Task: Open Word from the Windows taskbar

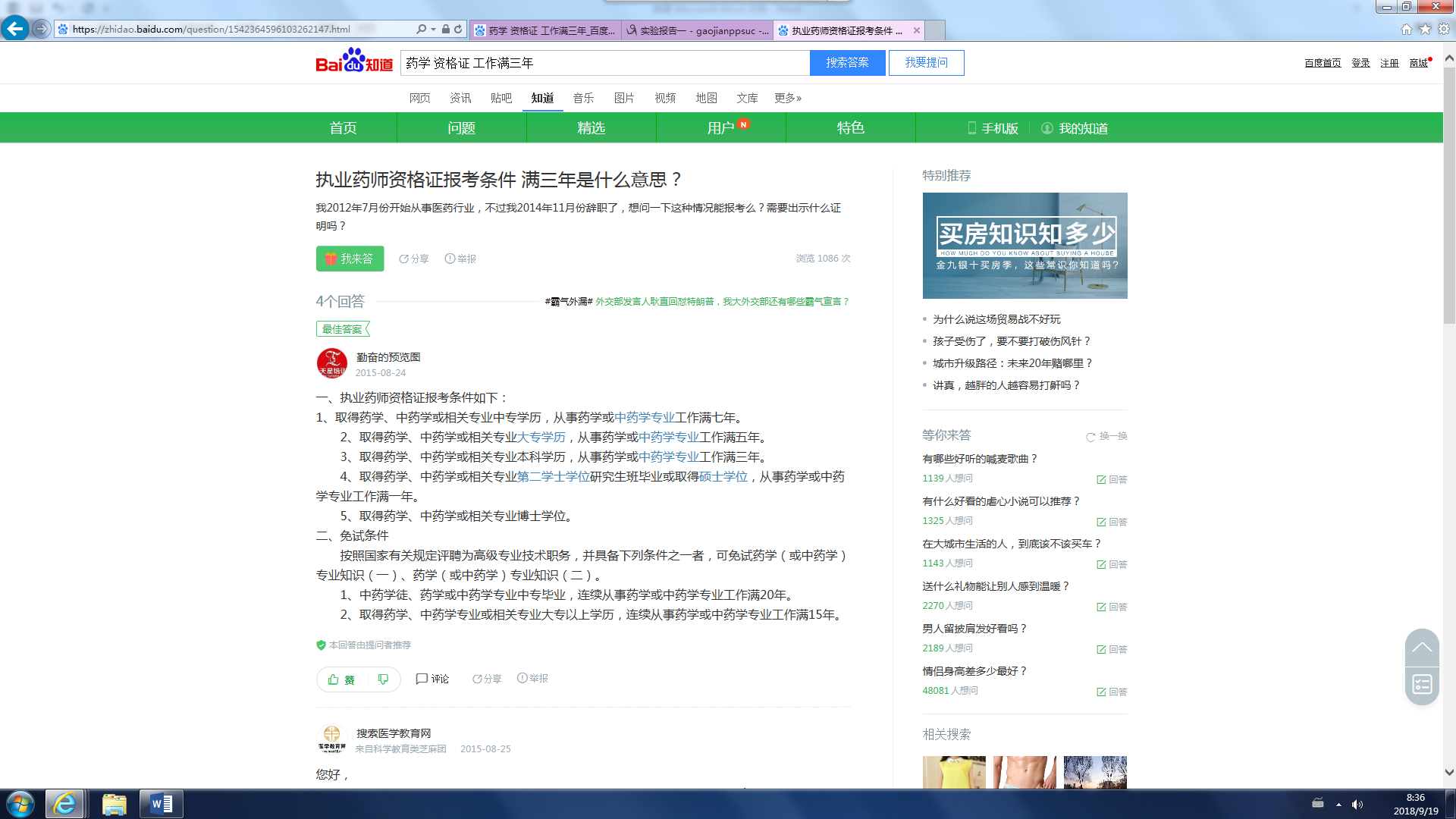Action: pos(161,804)
